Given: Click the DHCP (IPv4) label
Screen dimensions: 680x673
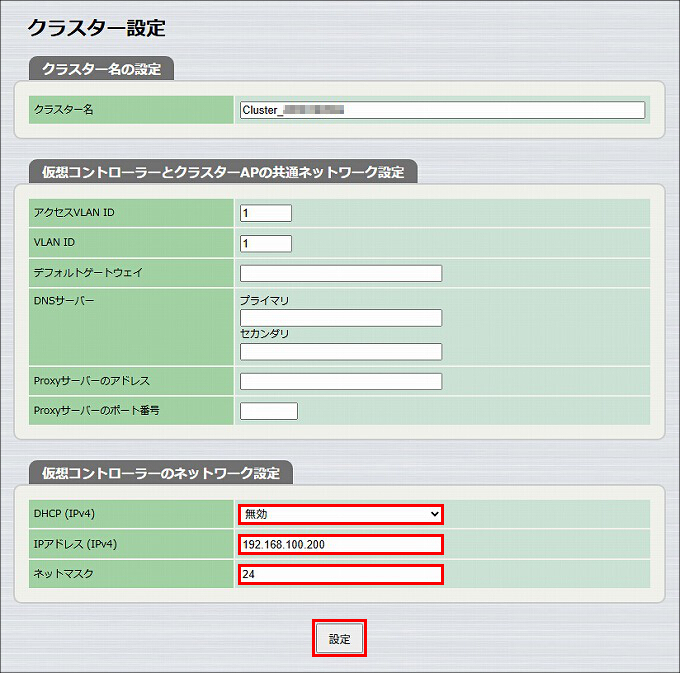Looking at the screenshot, I should (64, 513).
